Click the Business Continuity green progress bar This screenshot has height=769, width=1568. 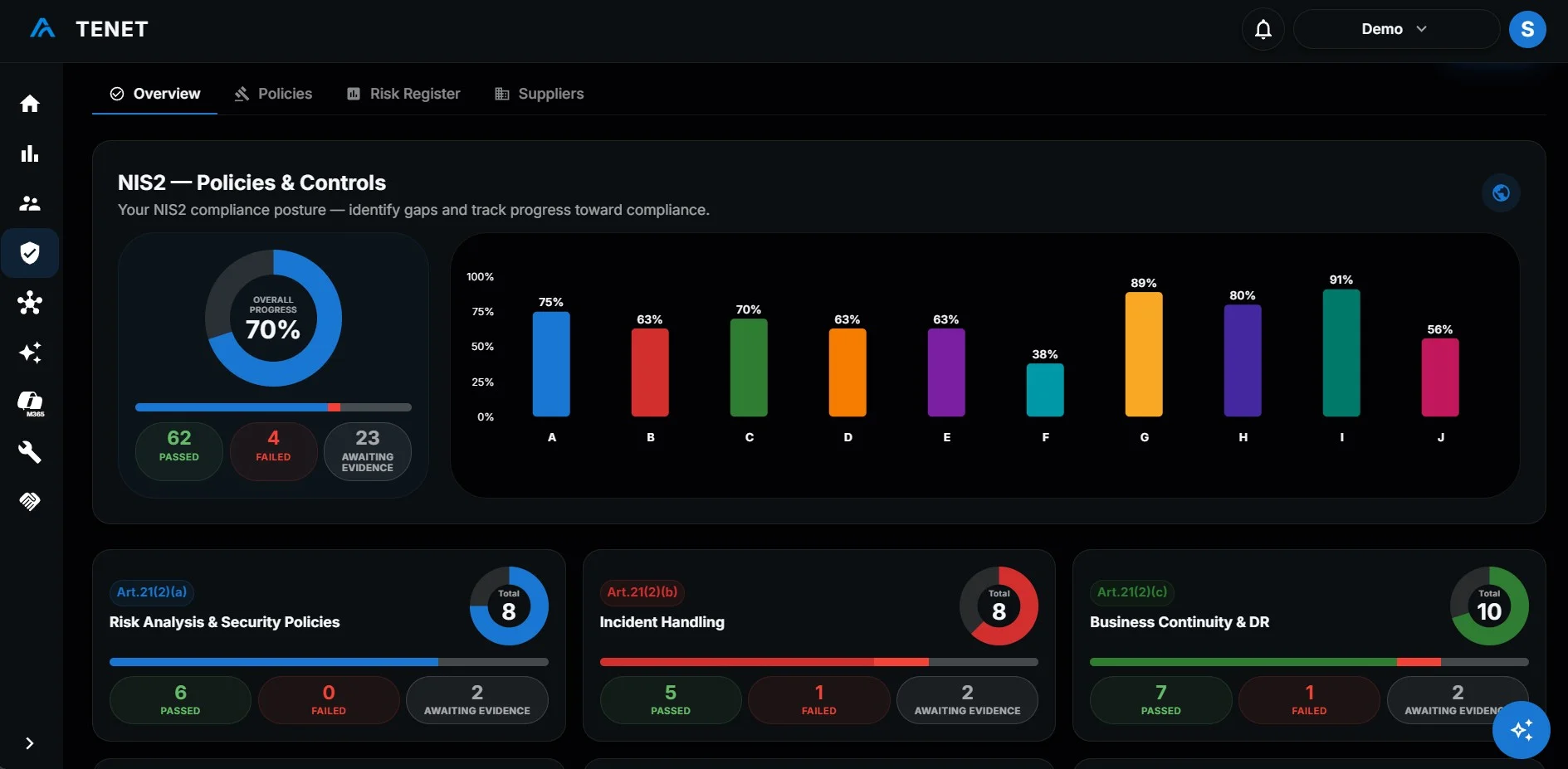[1309, 662]
